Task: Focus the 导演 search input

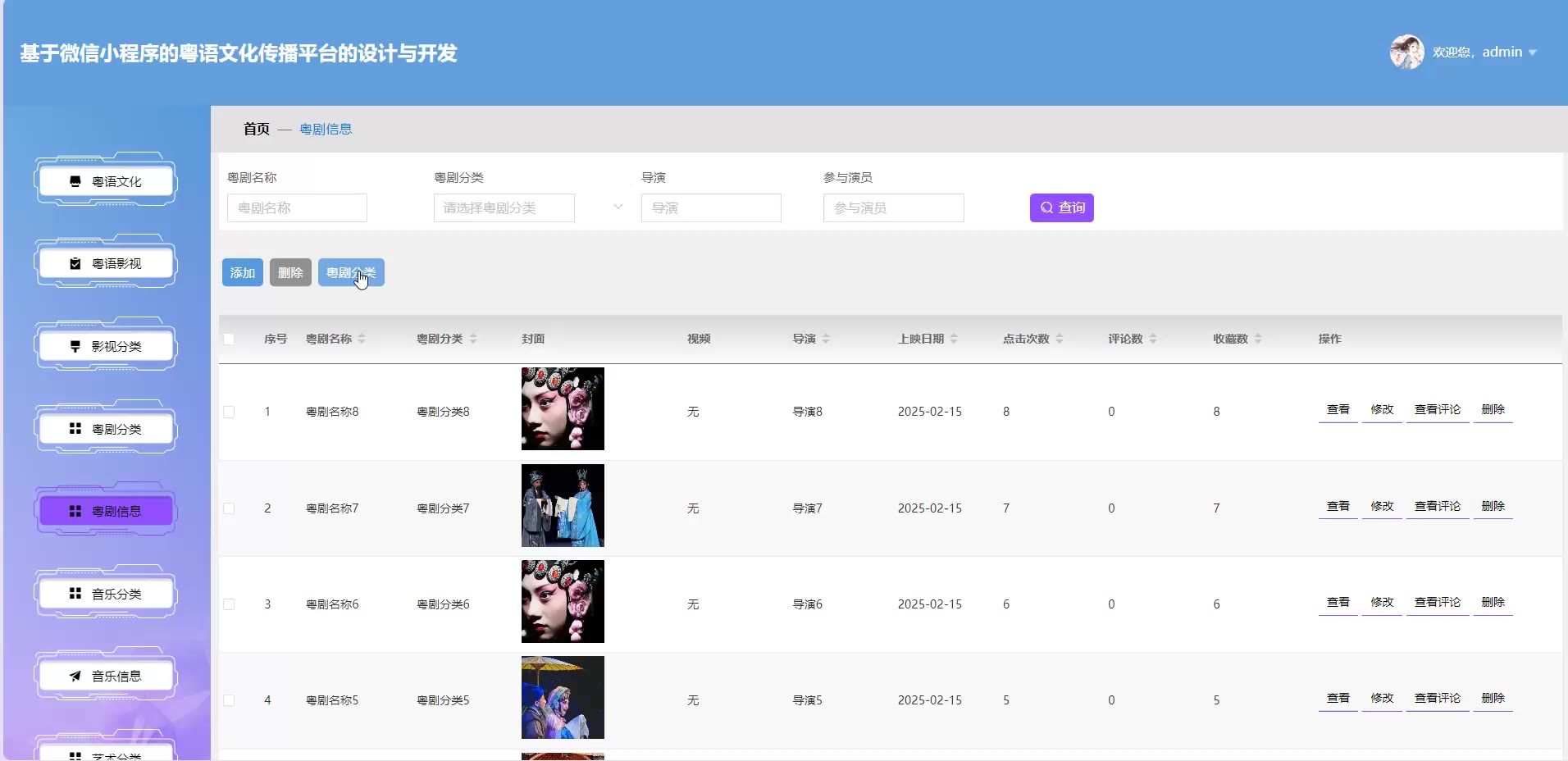Action: (x=711, y=207)
